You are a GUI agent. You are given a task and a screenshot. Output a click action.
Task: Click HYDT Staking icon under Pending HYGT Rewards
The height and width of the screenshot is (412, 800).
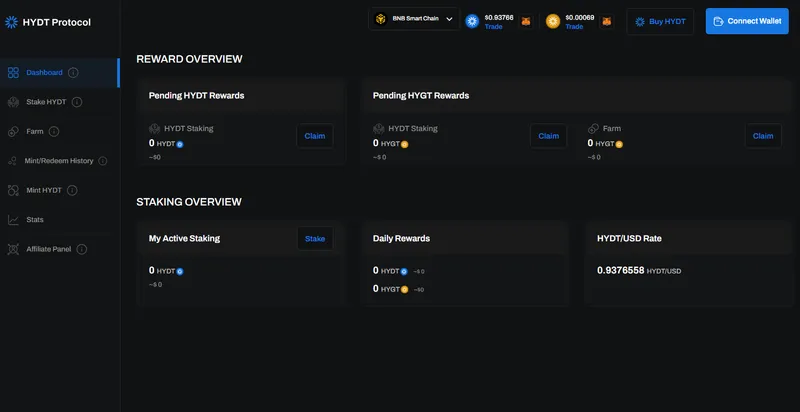(x=379, y=128)
